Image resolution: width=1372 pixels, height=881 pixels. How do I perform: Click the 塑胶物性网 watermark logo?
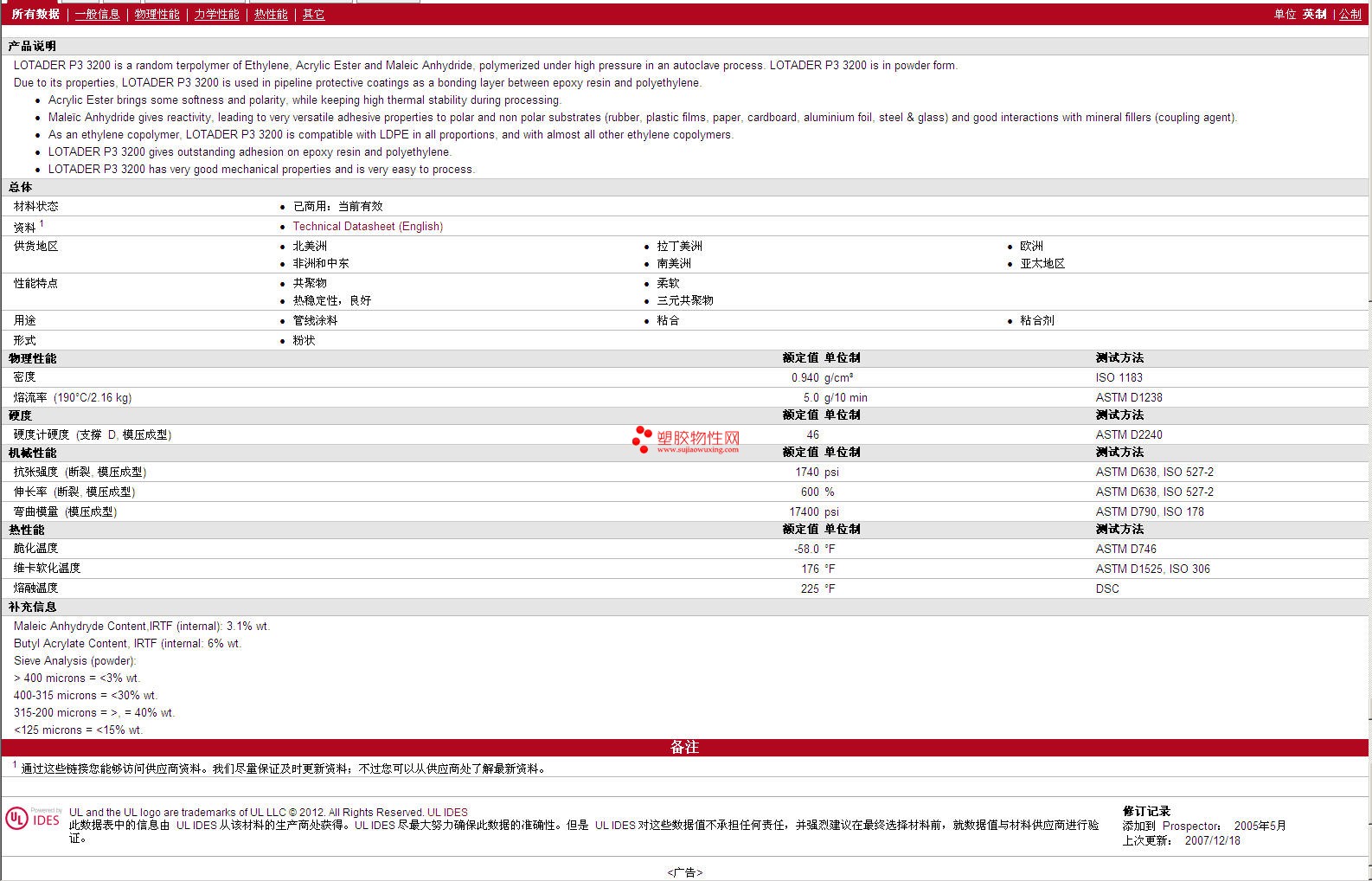tap(686, 440)
